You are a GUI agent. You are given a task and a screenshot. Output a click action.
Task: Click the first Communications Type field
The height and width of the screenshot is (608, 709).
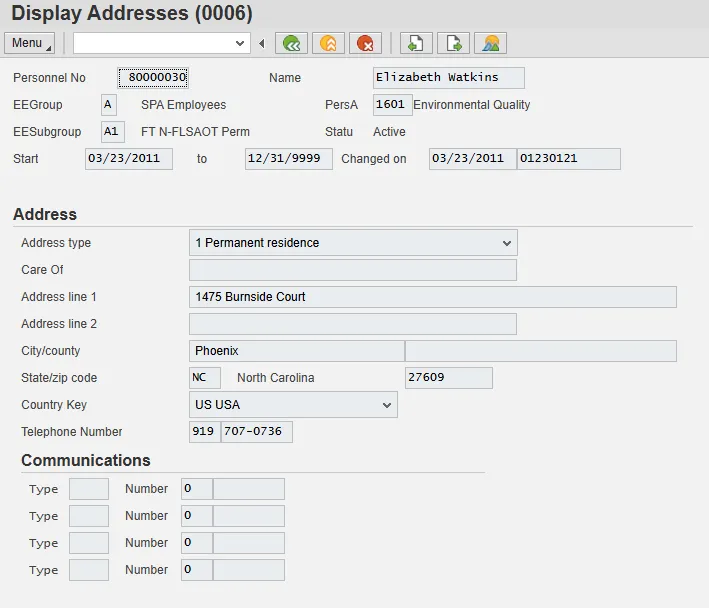click(89, 489)
